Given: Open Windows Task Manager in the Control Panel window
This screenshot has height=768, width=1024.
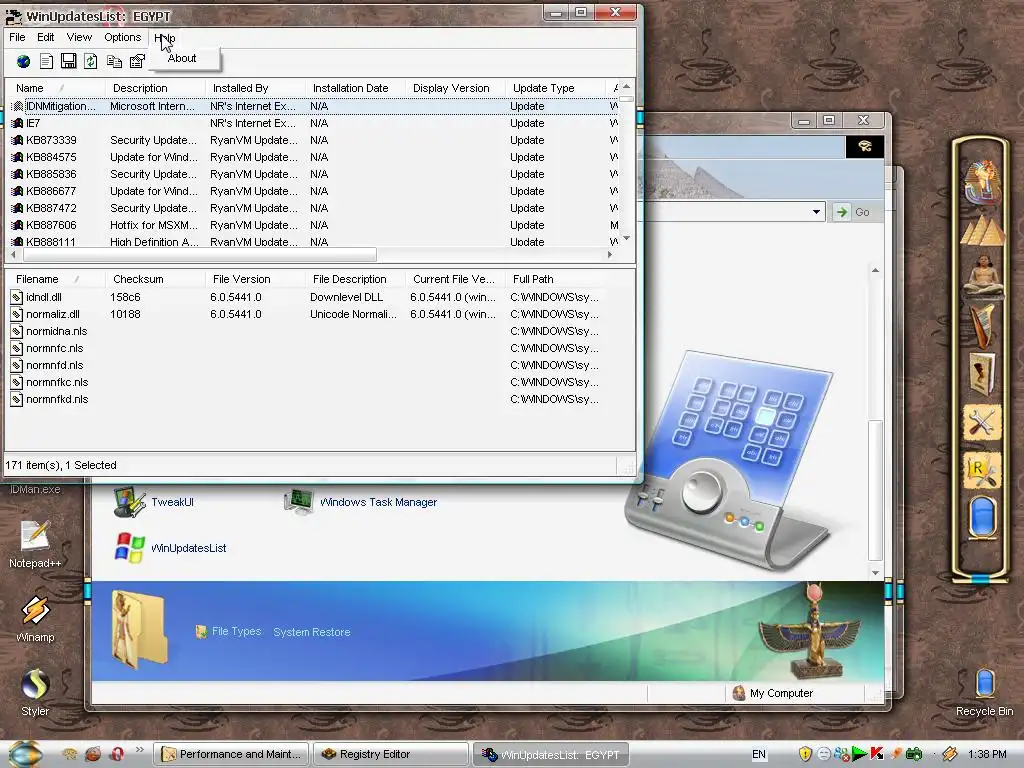Looking at the screenshot, I should click(x=360, y=502).
